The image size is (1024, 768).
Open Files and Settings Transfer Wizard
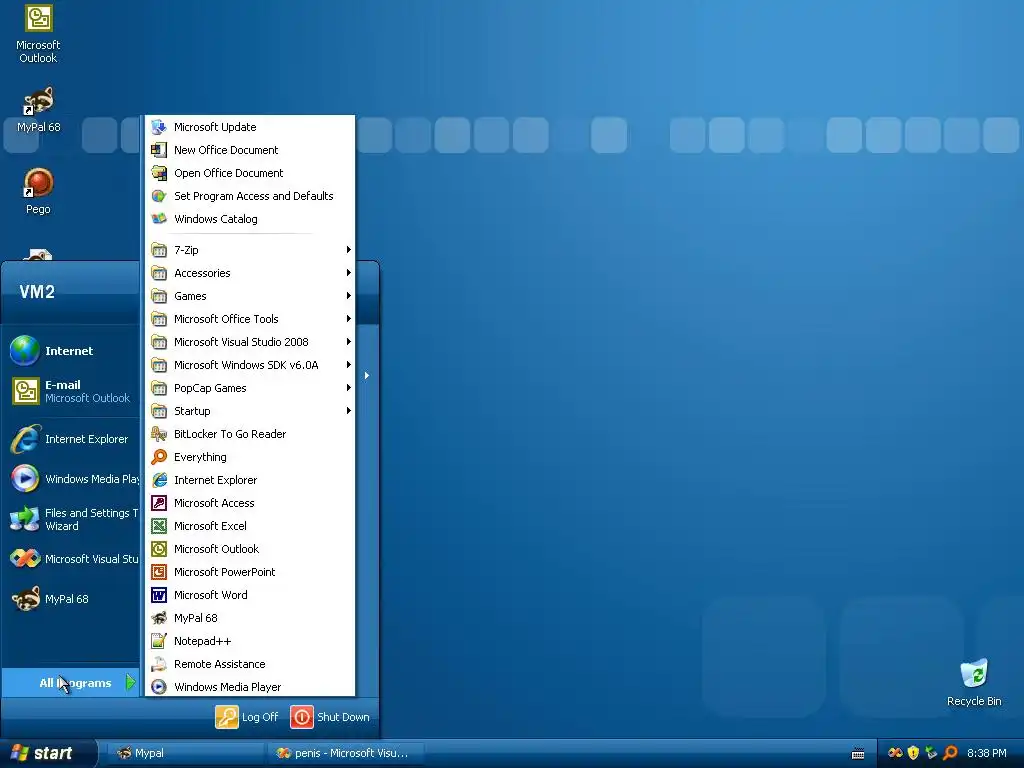[71, 519]
